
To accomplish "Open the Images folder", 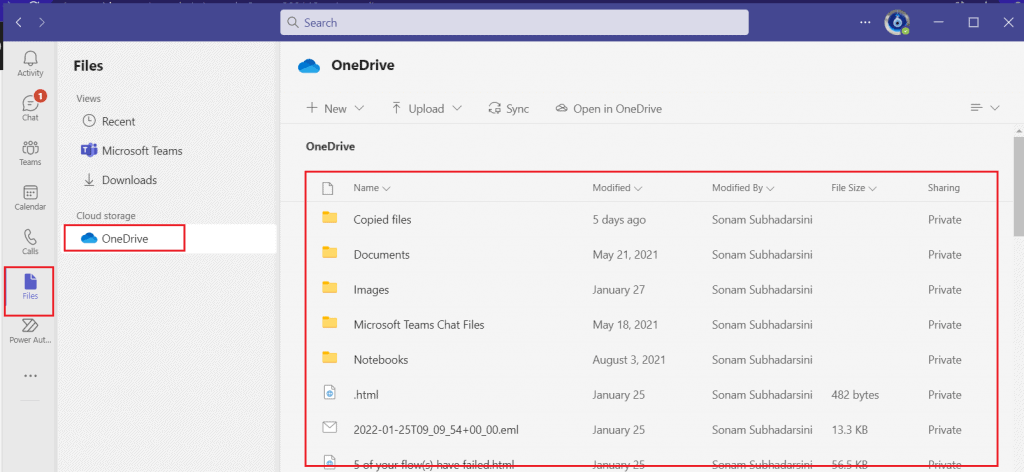I will [371, 290].
